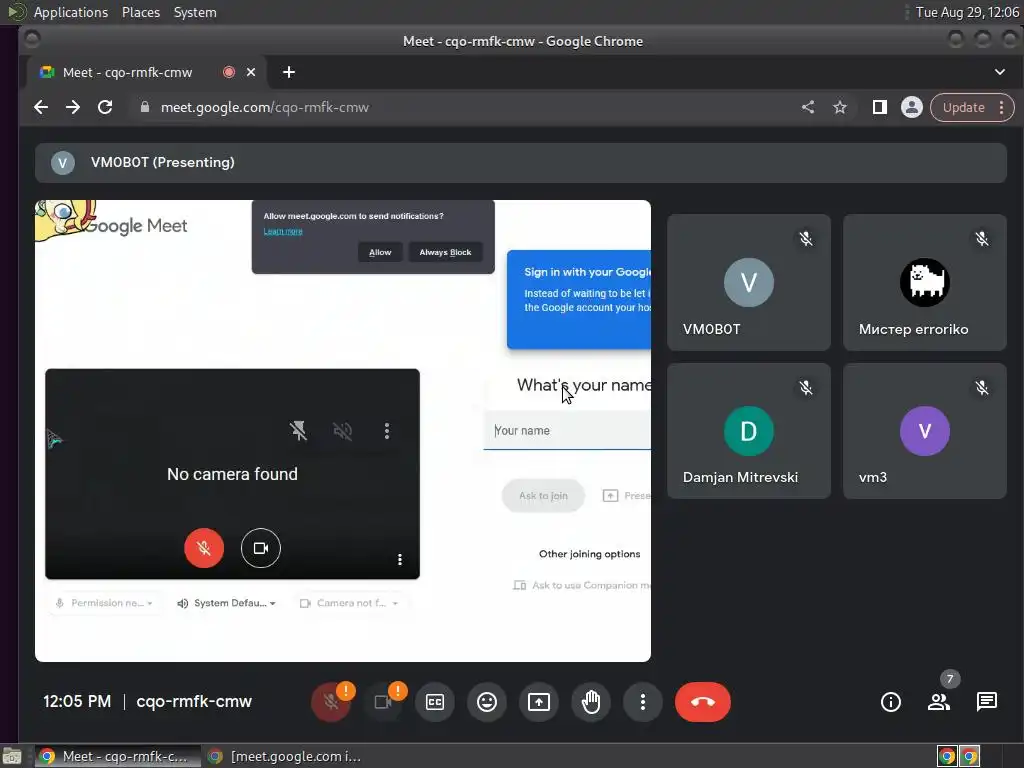Open overlay three-dot menu on presentation
Screen dimensions: 1024x768
click(x=387, y=430)
